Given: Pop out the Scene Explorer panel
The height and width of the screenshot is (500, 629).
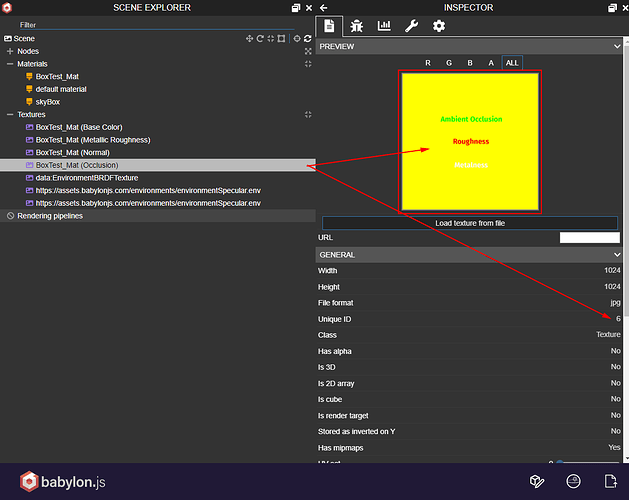Looking at the screenshot, I should pyautogui.click(x=296, y=8).
